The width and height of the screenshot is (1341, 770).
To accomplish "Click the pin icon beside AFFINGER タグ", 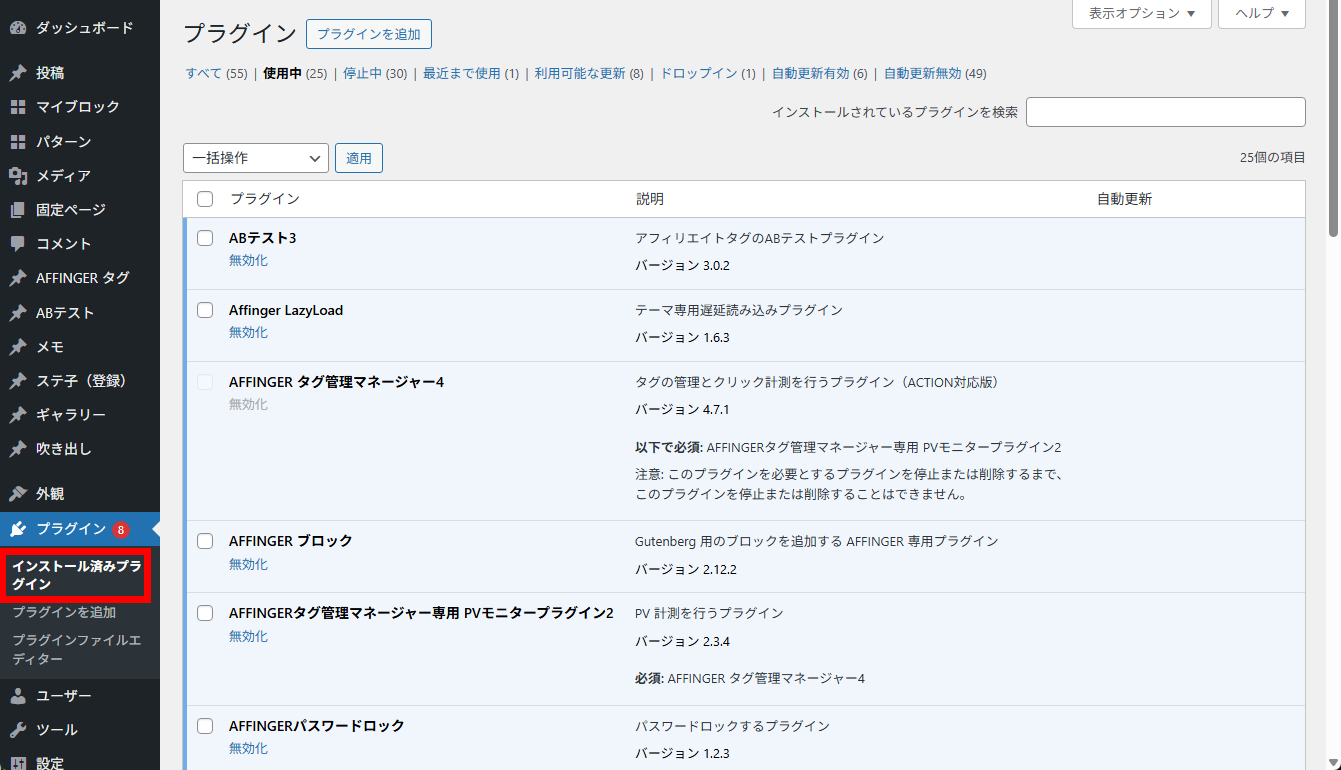I will (18, 278).
